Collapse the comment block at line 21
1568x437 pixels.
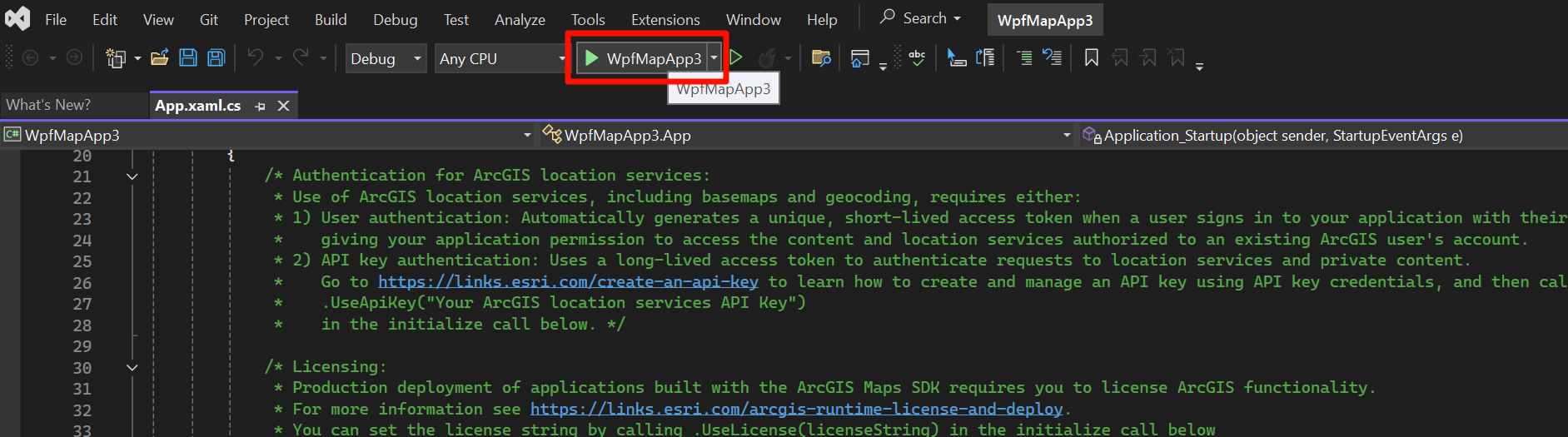pyautogui.click(x=132, y=176)
